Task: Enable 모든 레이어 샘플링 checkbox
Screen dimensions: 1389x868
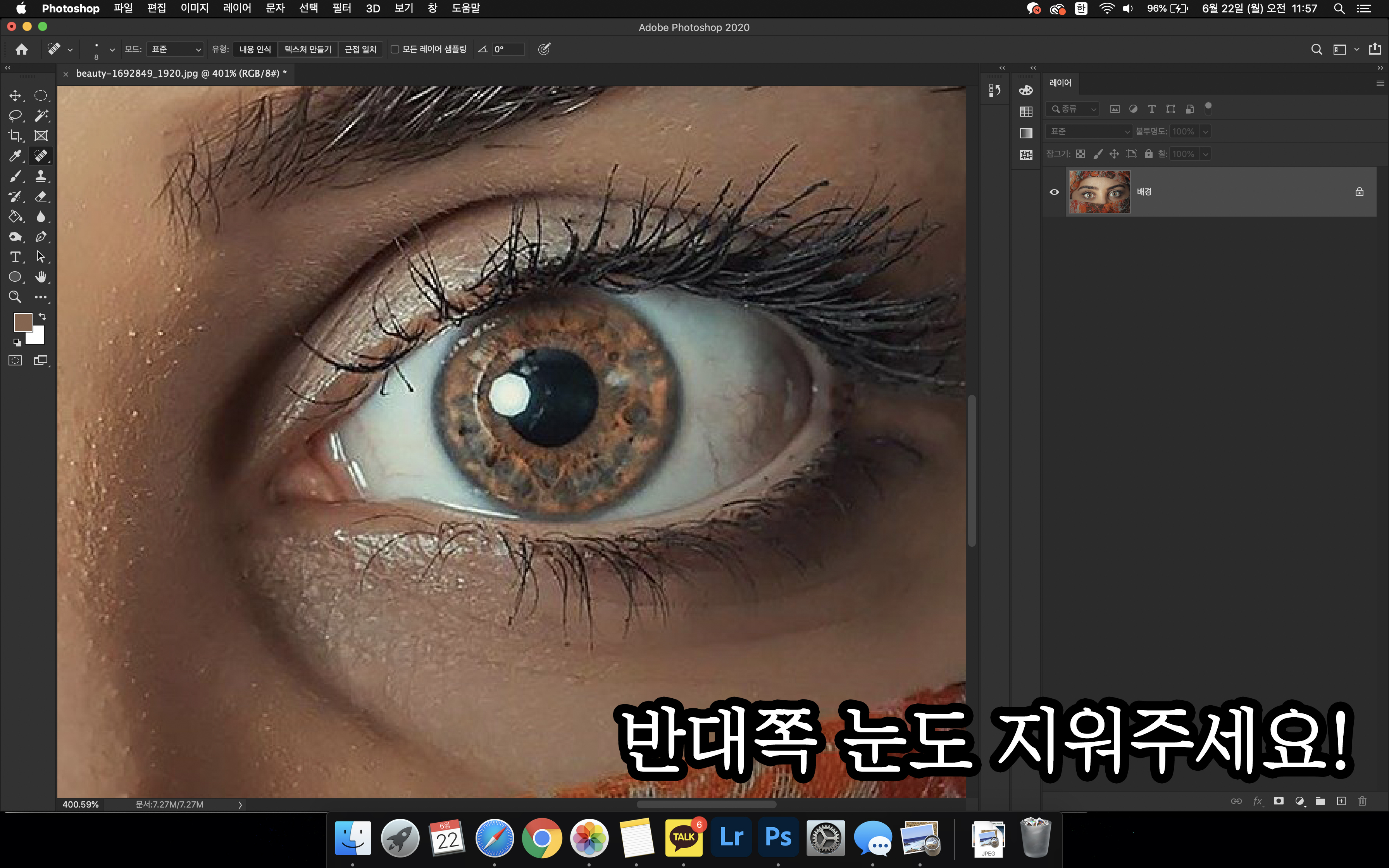Action: [395, 49]
